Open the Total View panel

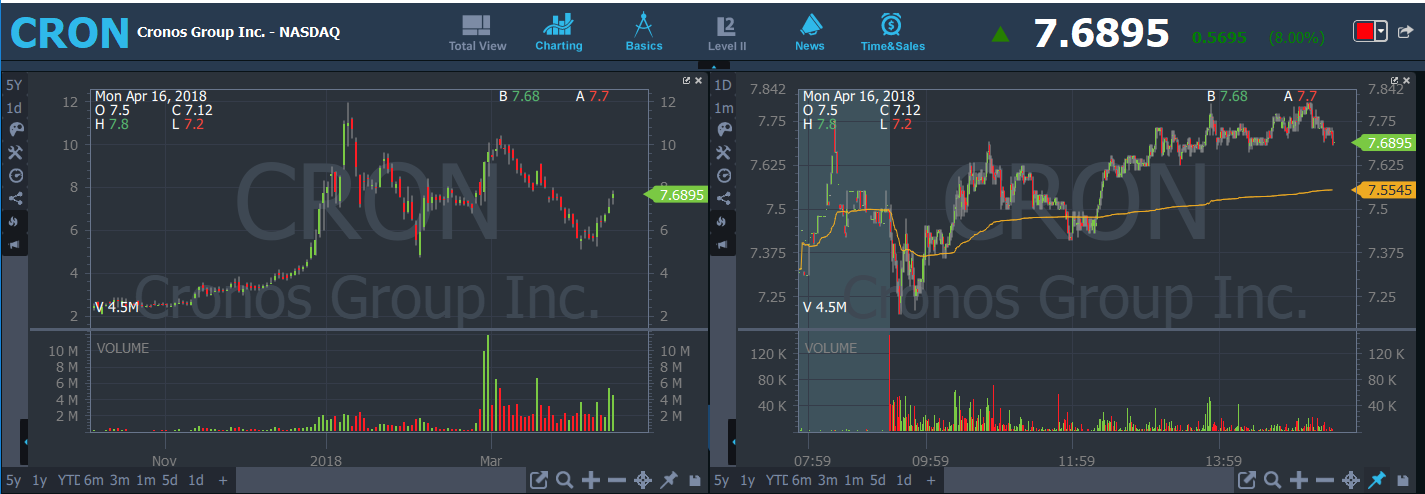point(477,33)
